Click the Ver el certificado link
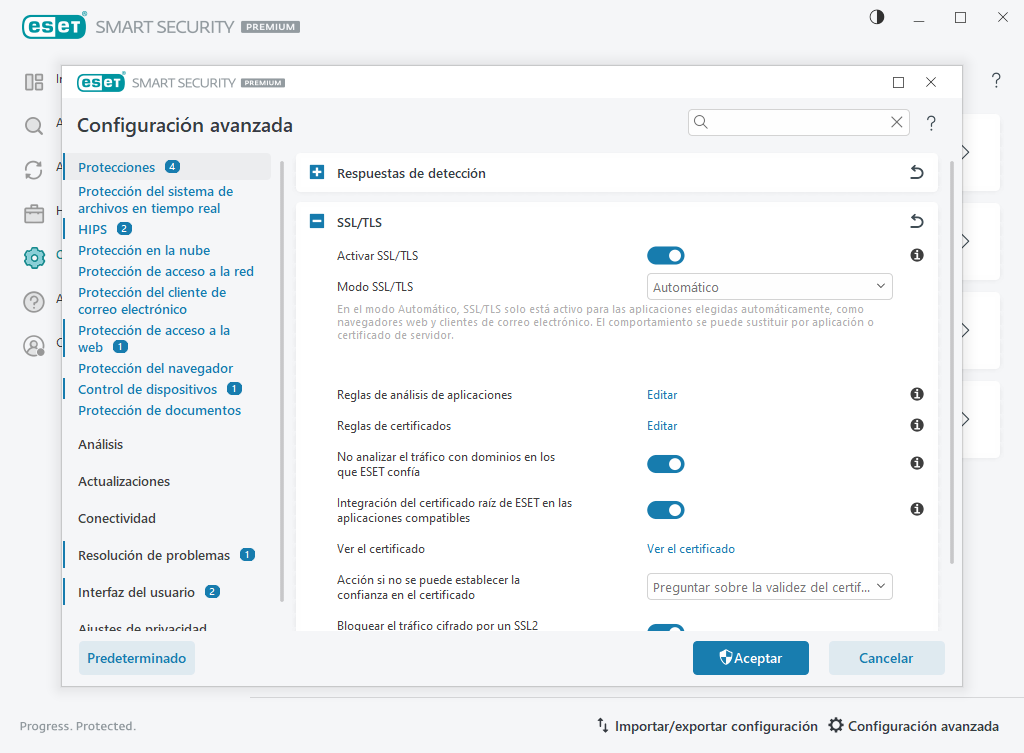The width and height of the screenshot is (1024, 753). coord(690,548)
